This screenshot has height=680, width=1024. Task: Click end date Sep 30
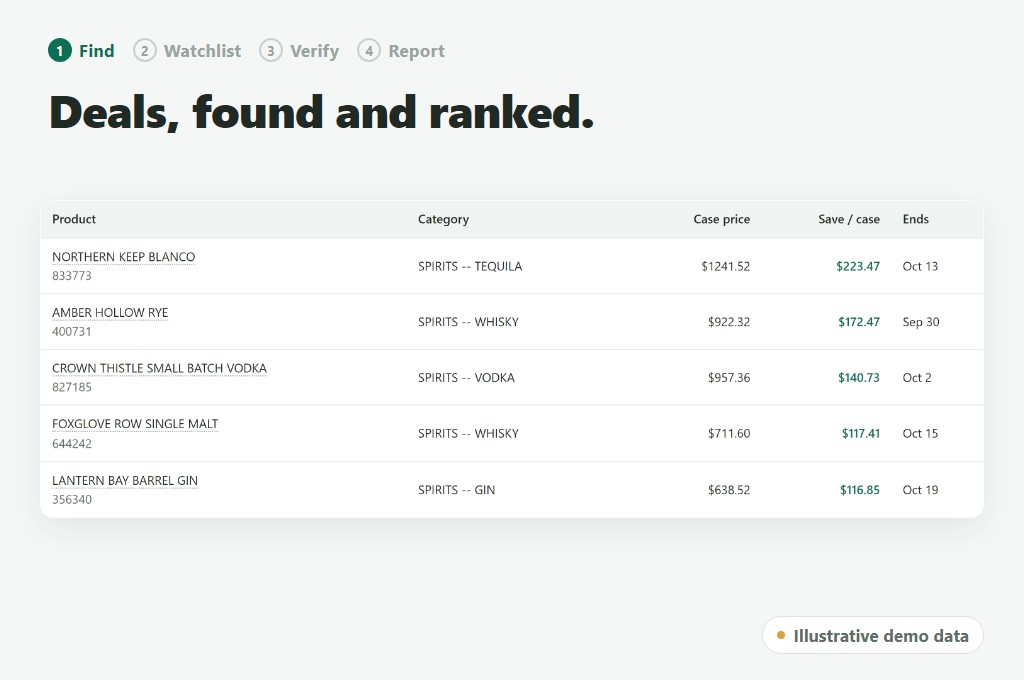pos(921,321)
